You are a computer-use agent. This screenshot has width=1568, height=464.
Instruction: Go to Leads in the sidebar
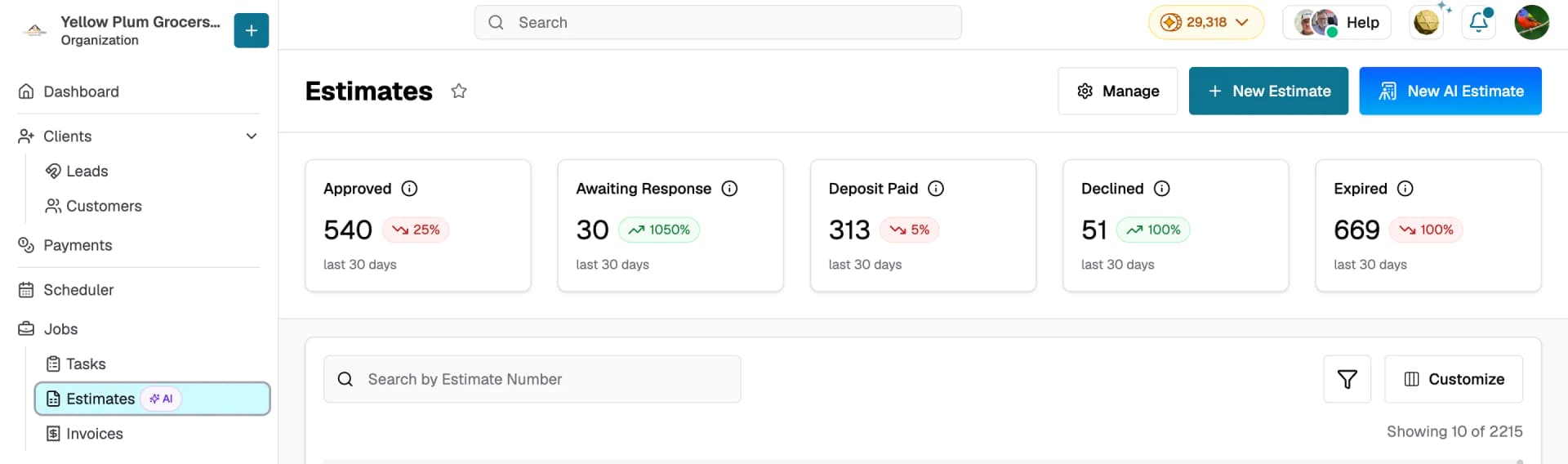[87, 171]
